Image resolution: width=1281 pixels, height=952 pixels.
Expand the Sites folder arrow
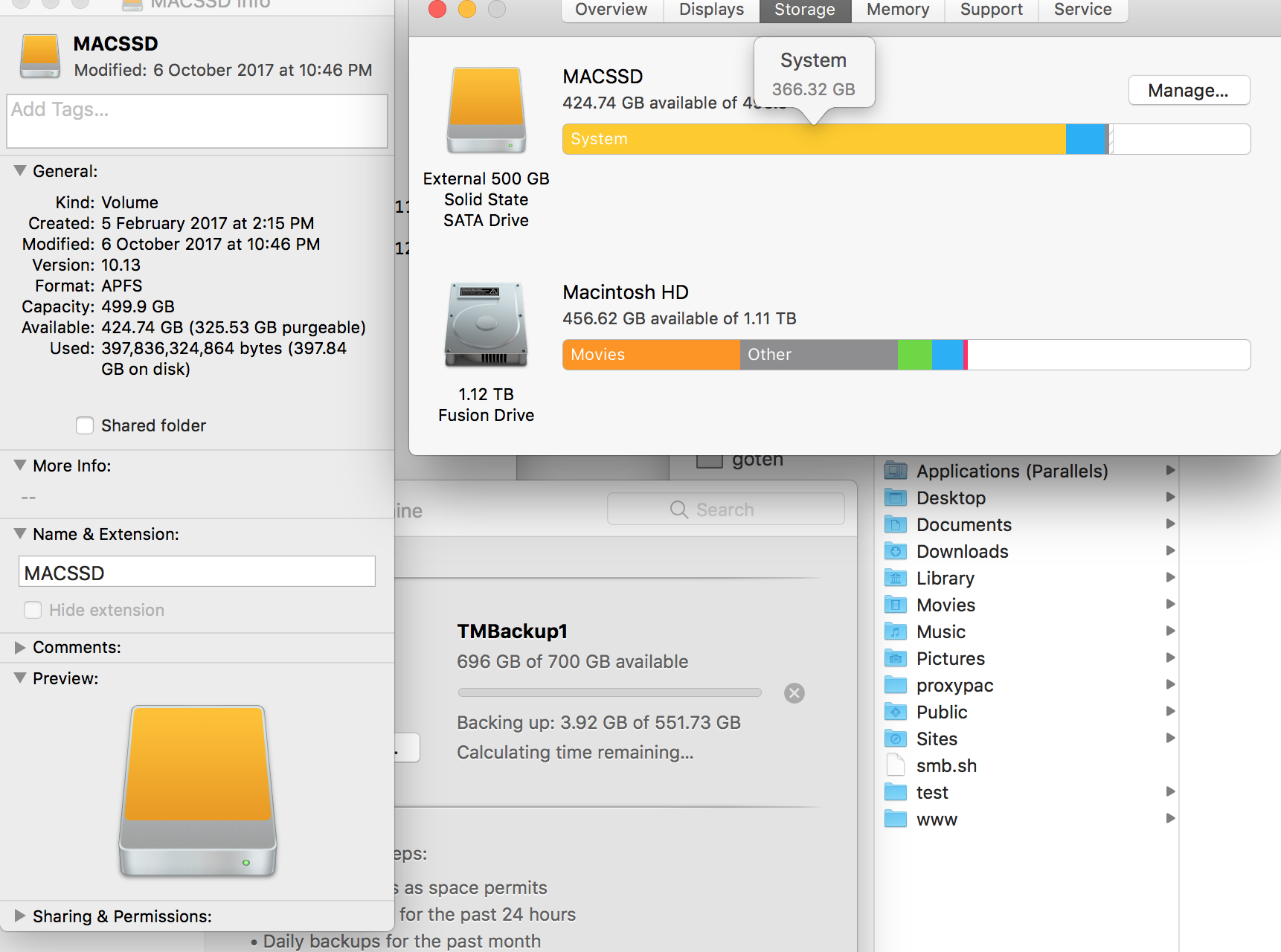tap(1170, 738)
